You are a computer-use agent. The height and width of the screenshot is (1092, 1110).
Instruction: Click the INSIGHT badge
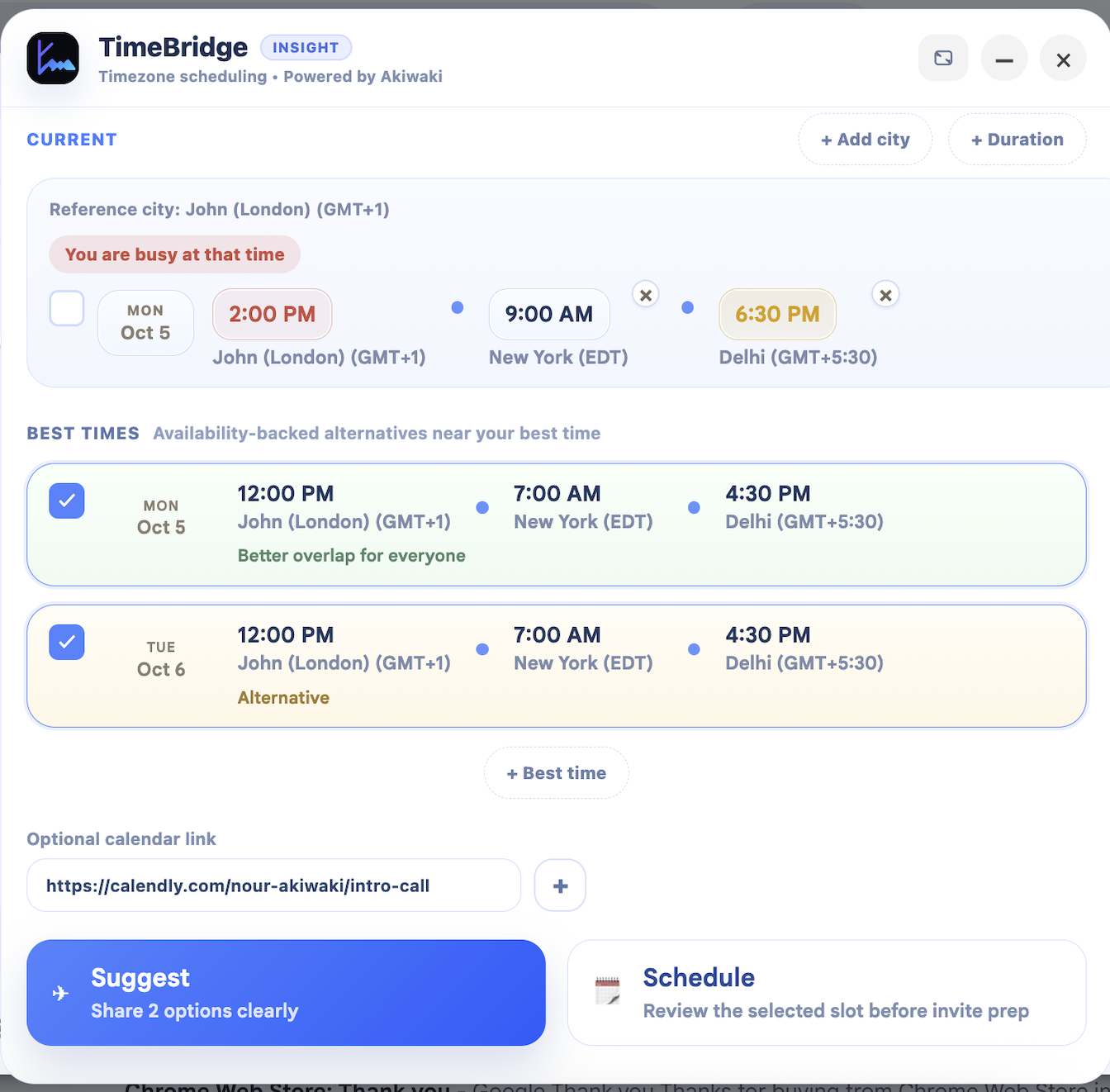click(x=306, y=48)
